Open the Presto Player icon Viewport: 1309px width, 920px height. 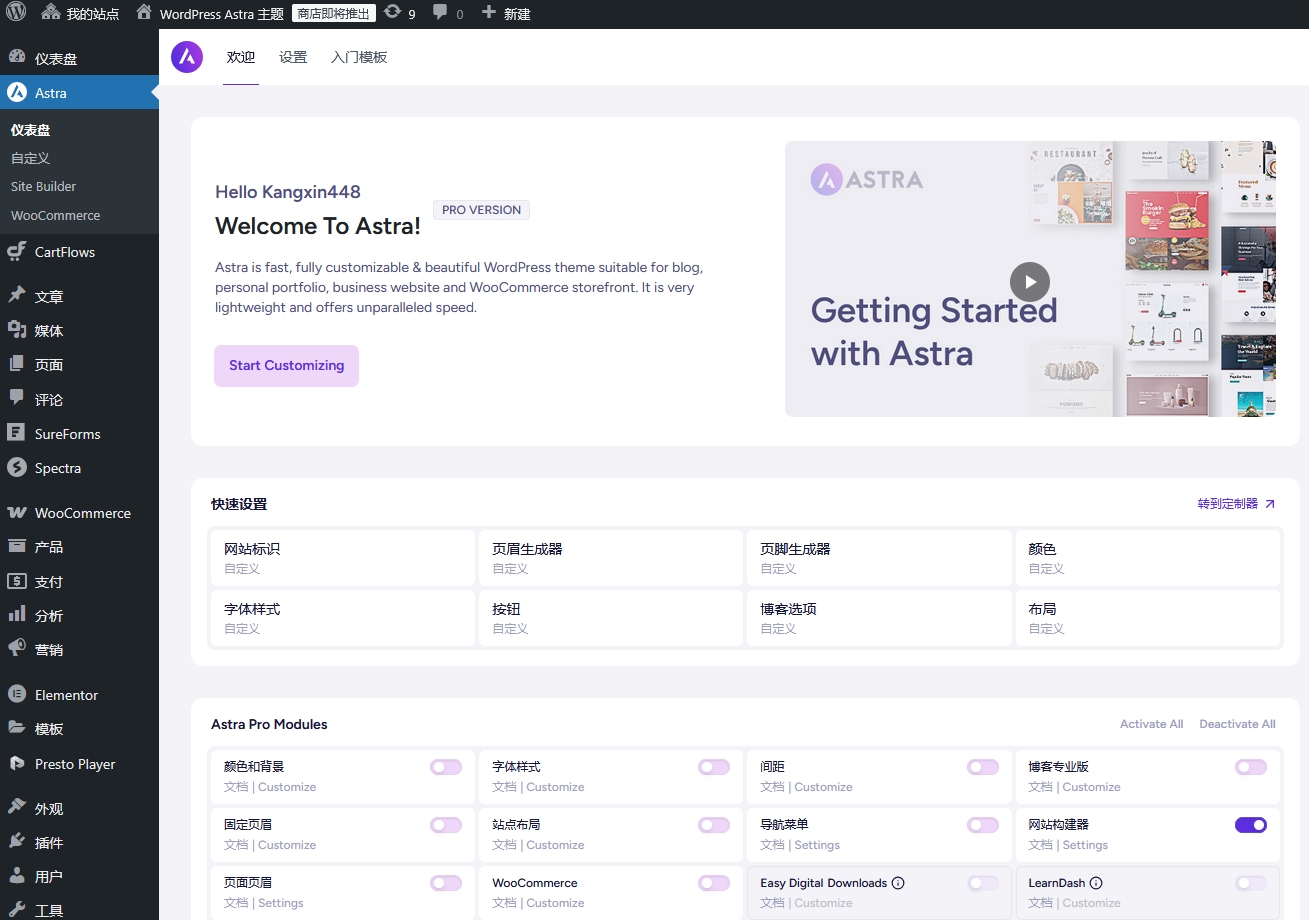(17, 763)
